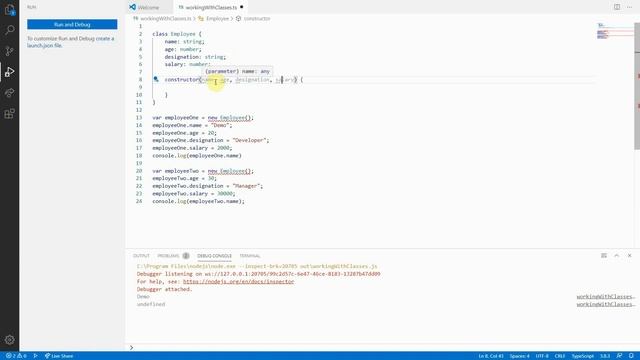Click the editor minimap preview
The image size is (640, 360).
click(x=615, y=31)
